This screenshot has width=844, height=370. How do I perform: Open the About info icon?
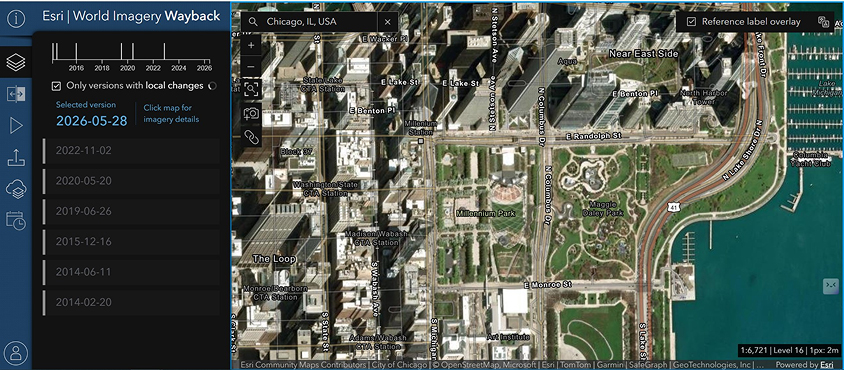tap(16, 19)
